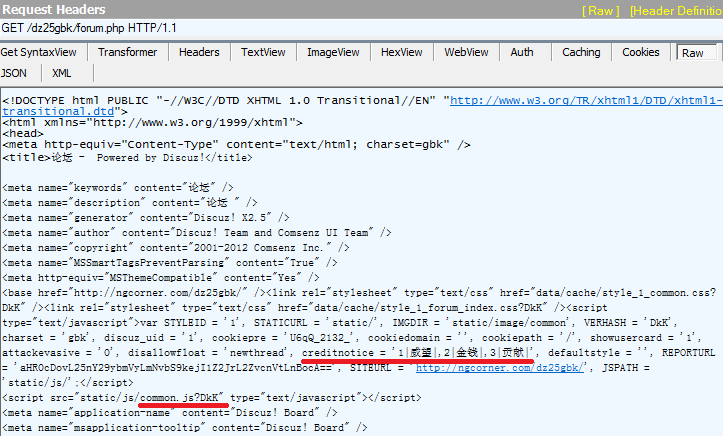The width and height of the screenshot is (723, 436).
Task: Click the html xmlns line
Action: click(153, 123)
